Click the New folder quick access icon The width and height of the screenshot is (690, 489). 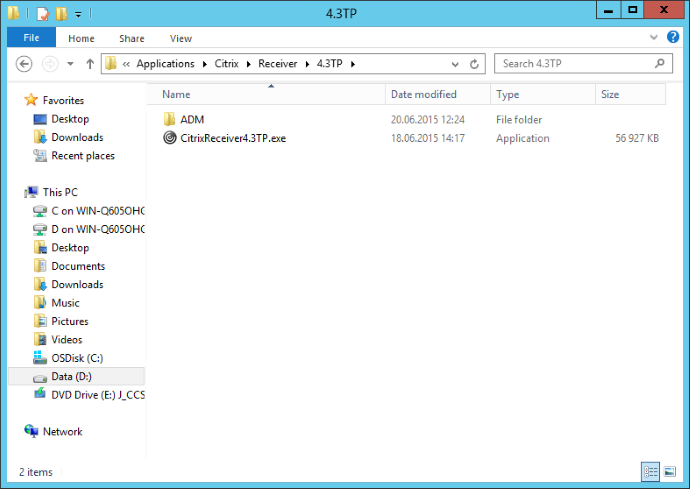pyautogui.click(x=61, y=14)
